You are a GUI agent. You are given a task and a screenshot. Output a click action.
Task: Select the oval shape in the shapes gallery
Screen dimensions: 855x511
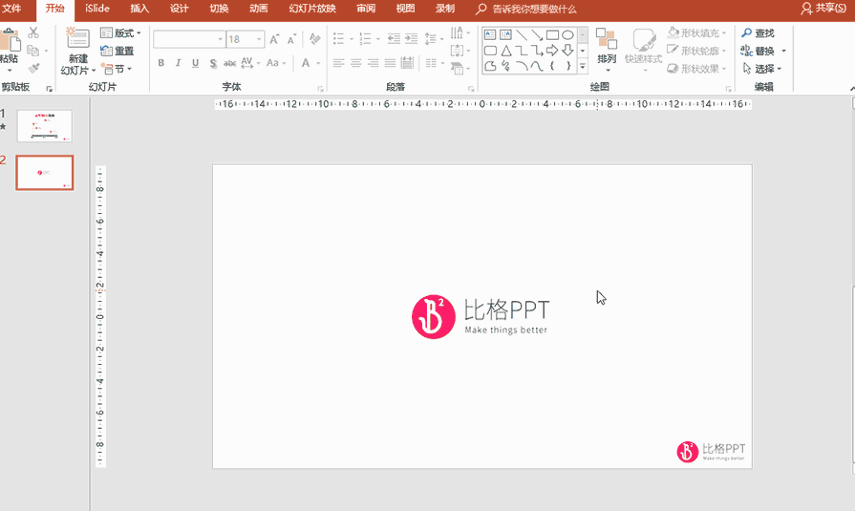tap(567, 34)
